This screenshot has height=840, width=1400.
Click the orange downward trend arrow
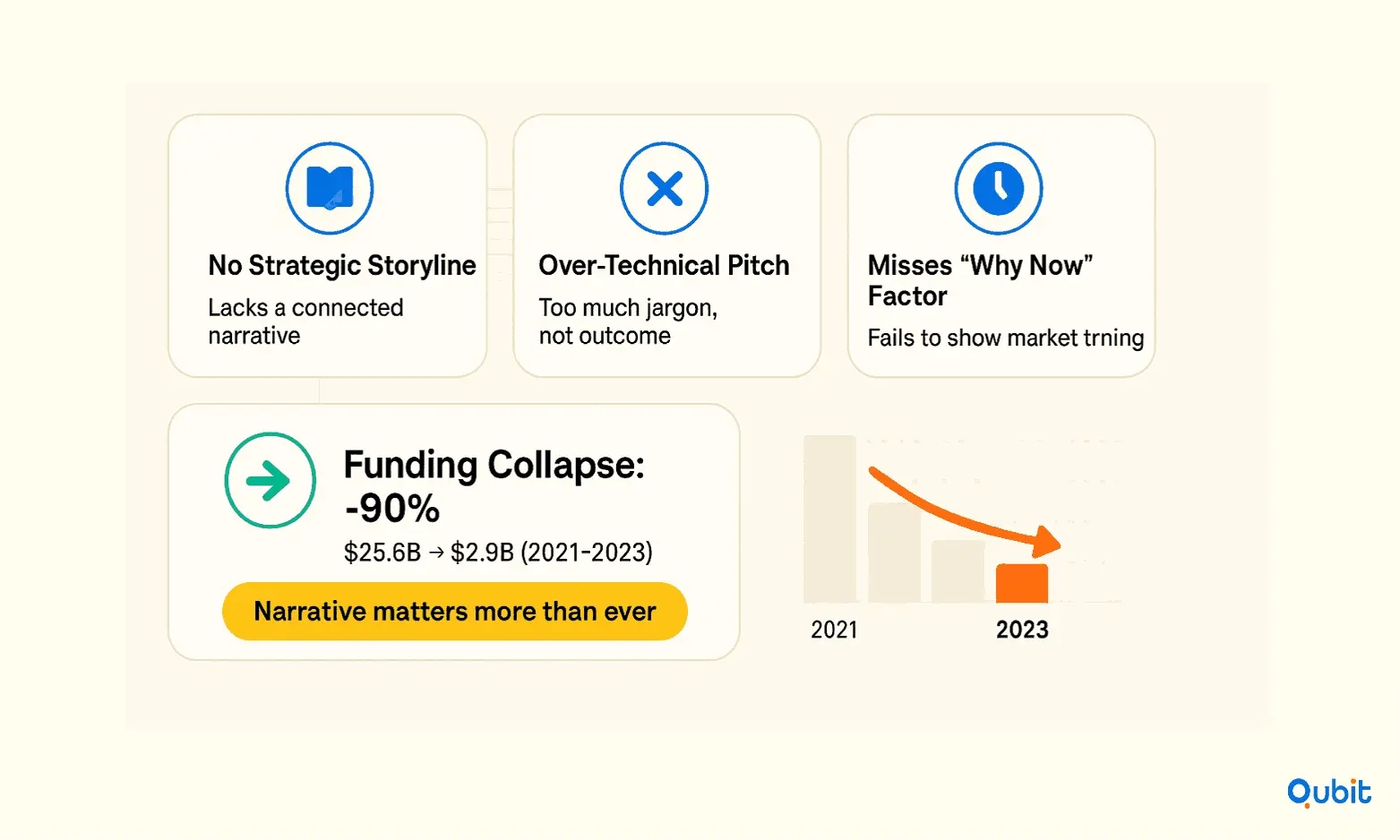point(965,511)
